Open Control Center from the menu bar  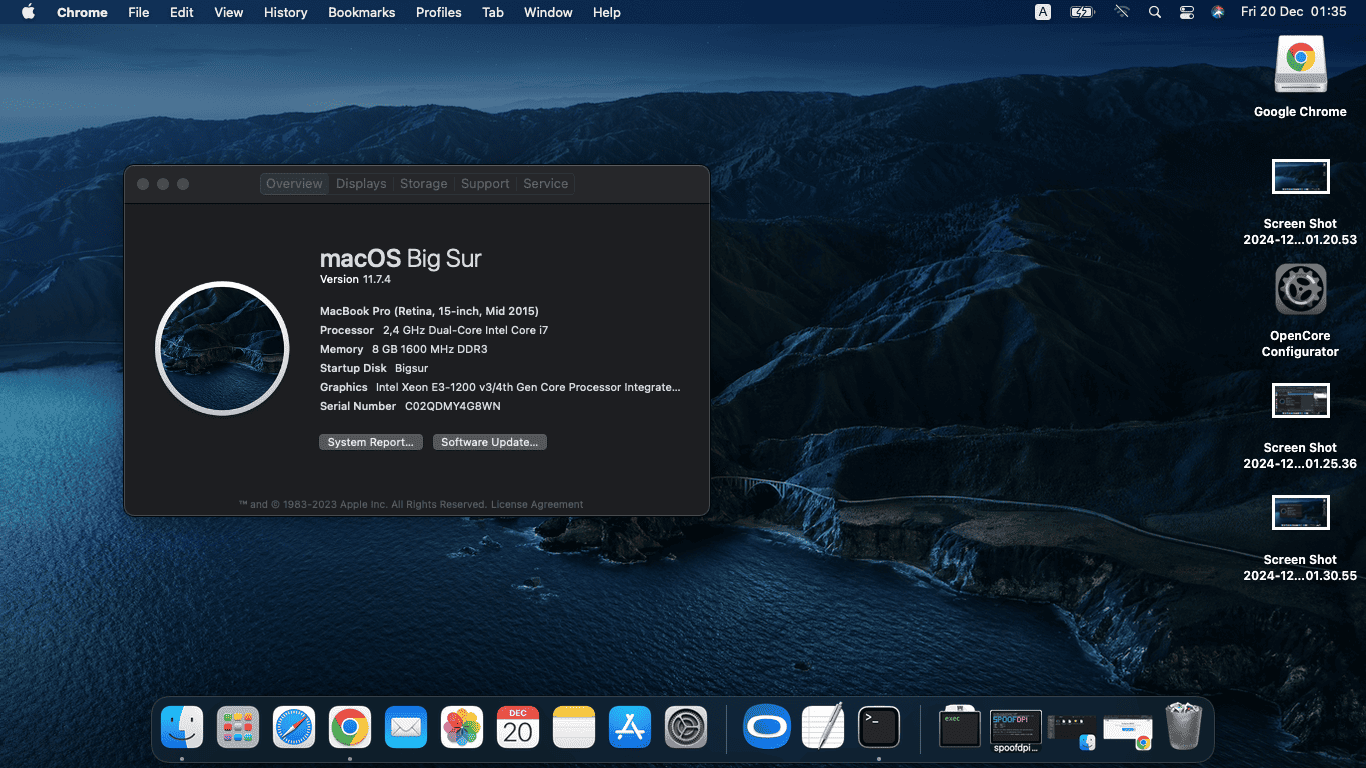click(1187, 12)
